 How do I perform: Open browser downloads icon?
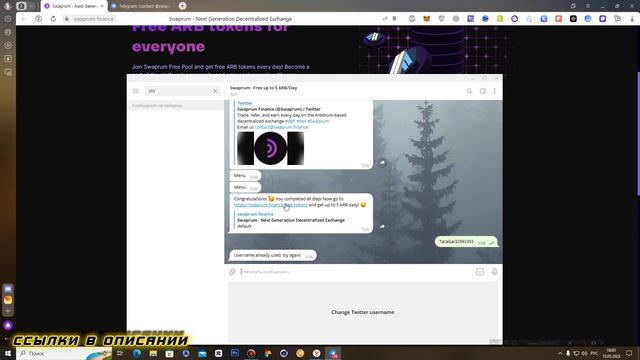click(x=633, y=19)
